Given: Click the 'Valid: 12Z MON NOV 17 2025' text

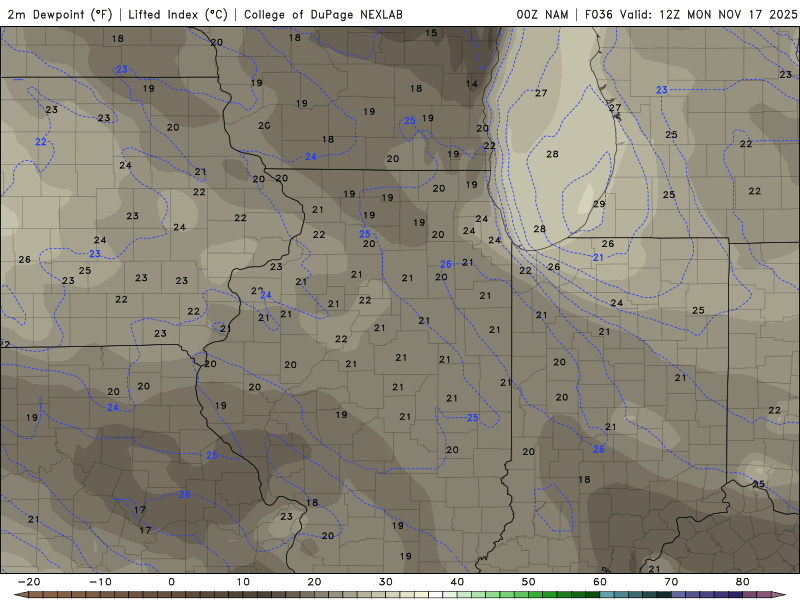Looking at the screenshot, I should pyautogui.click(x=708, y=14).
